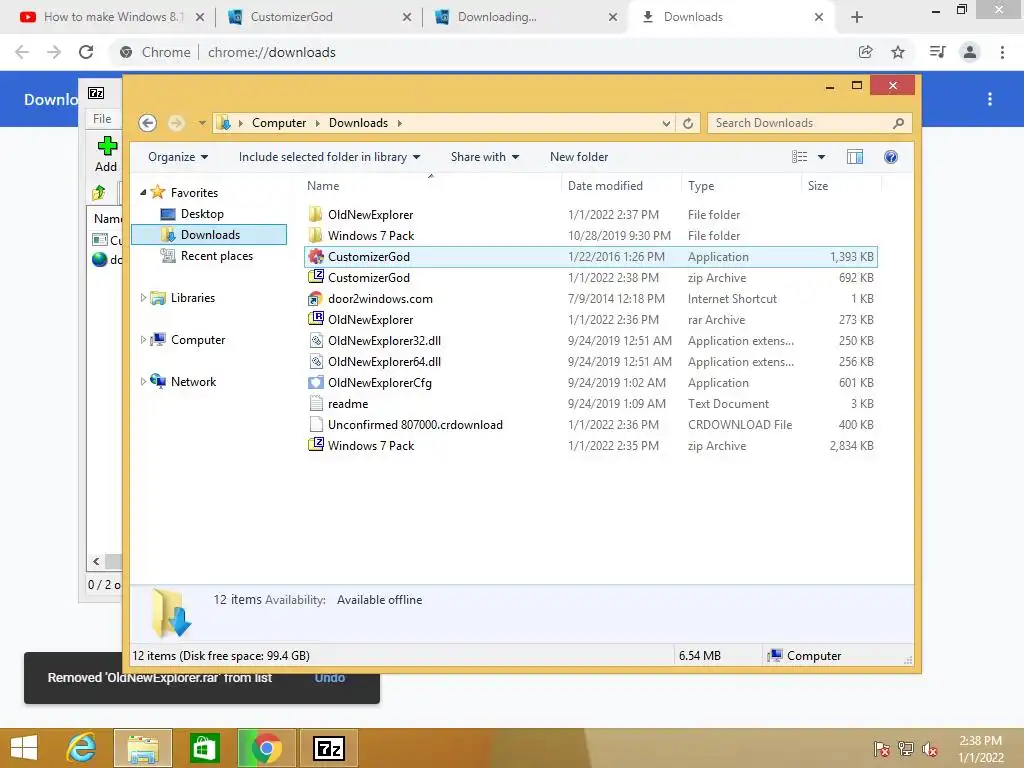The width and height of the screenshot is (1024, 768).
Task: Expand the Network tree node
Action: 143,381
